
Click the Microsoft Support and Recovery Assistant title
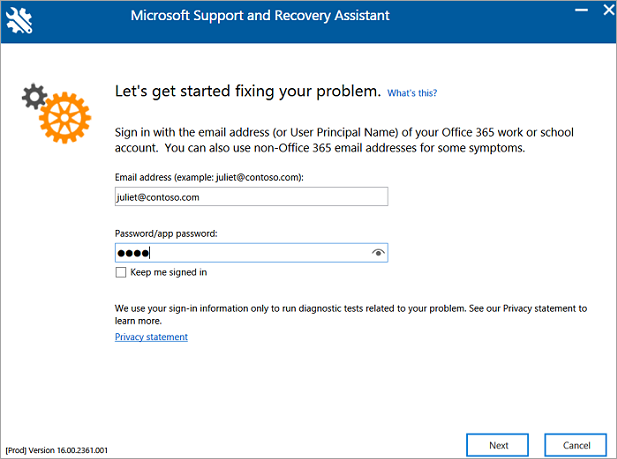[x=260, y=16]
